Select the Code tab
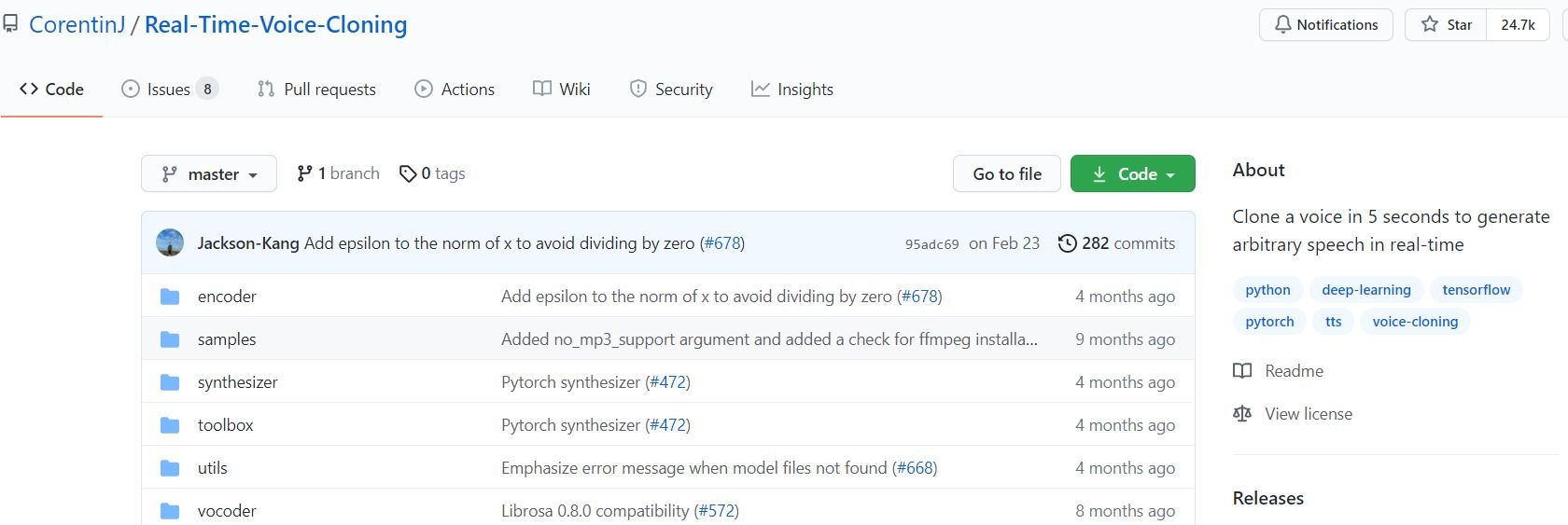 pyautogui.click(x=51, y=89)
